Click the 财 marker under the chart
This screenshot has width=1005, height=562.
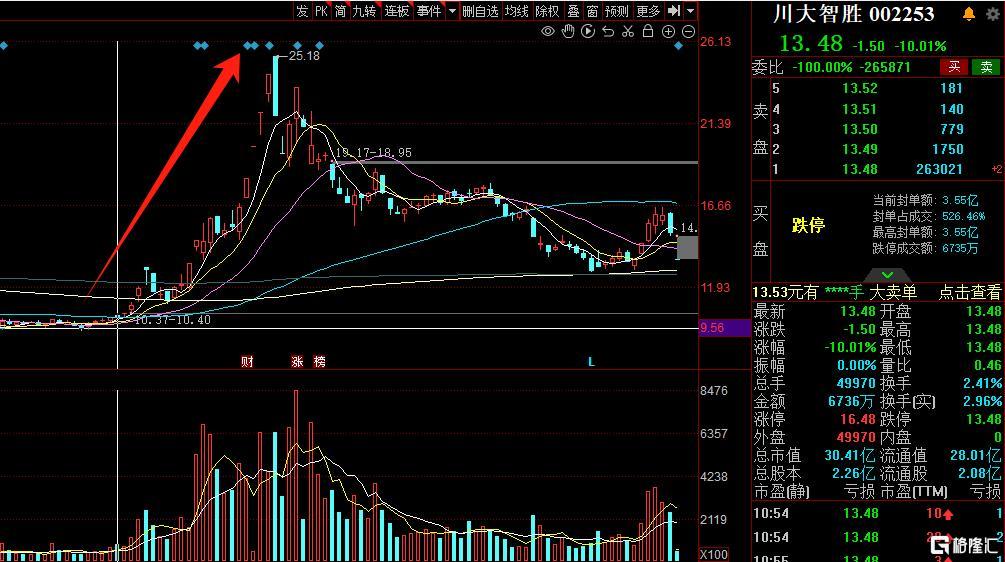(x=247, y=361)
